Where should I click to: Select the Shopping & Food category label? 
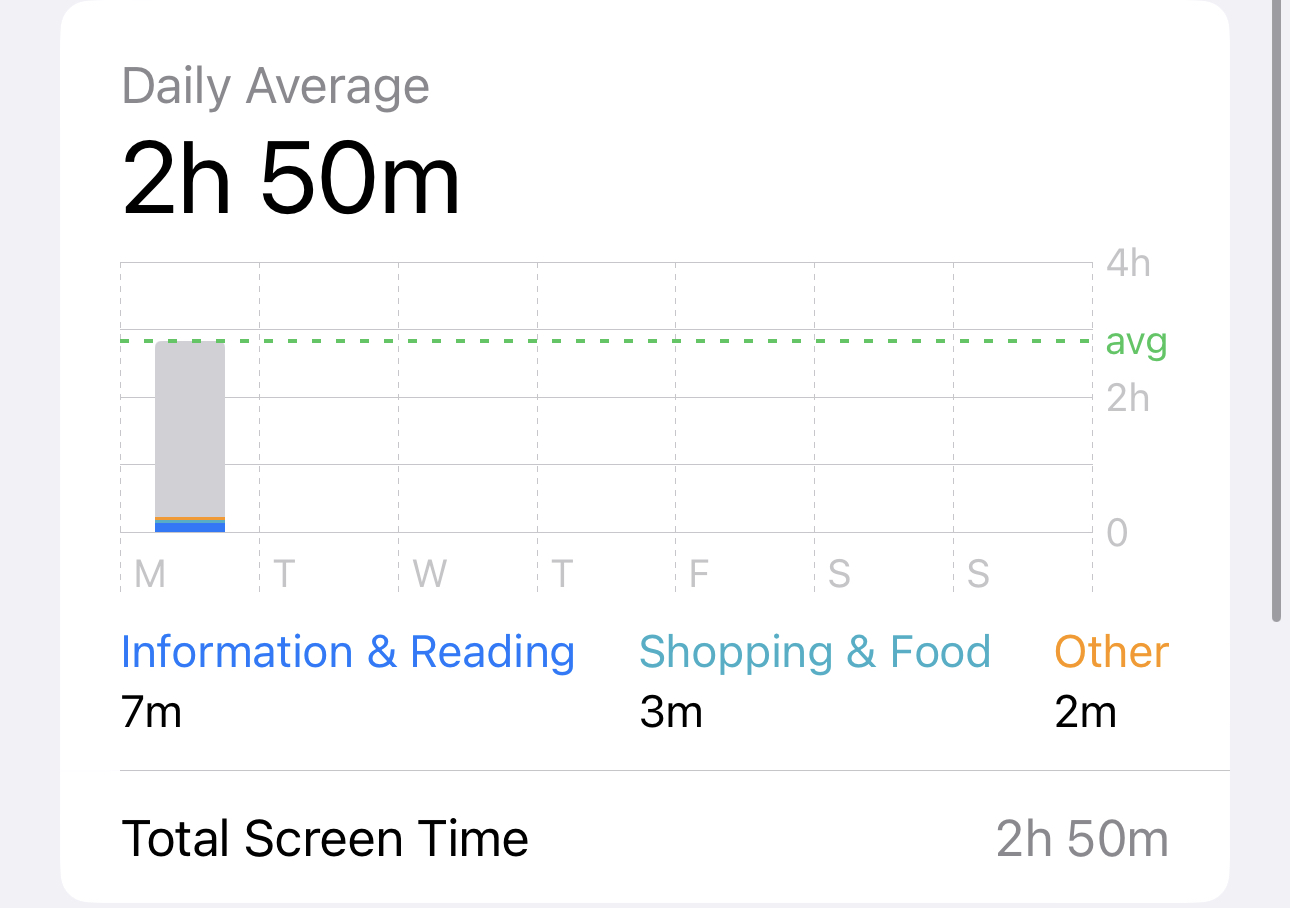click(x=814, y=652)
